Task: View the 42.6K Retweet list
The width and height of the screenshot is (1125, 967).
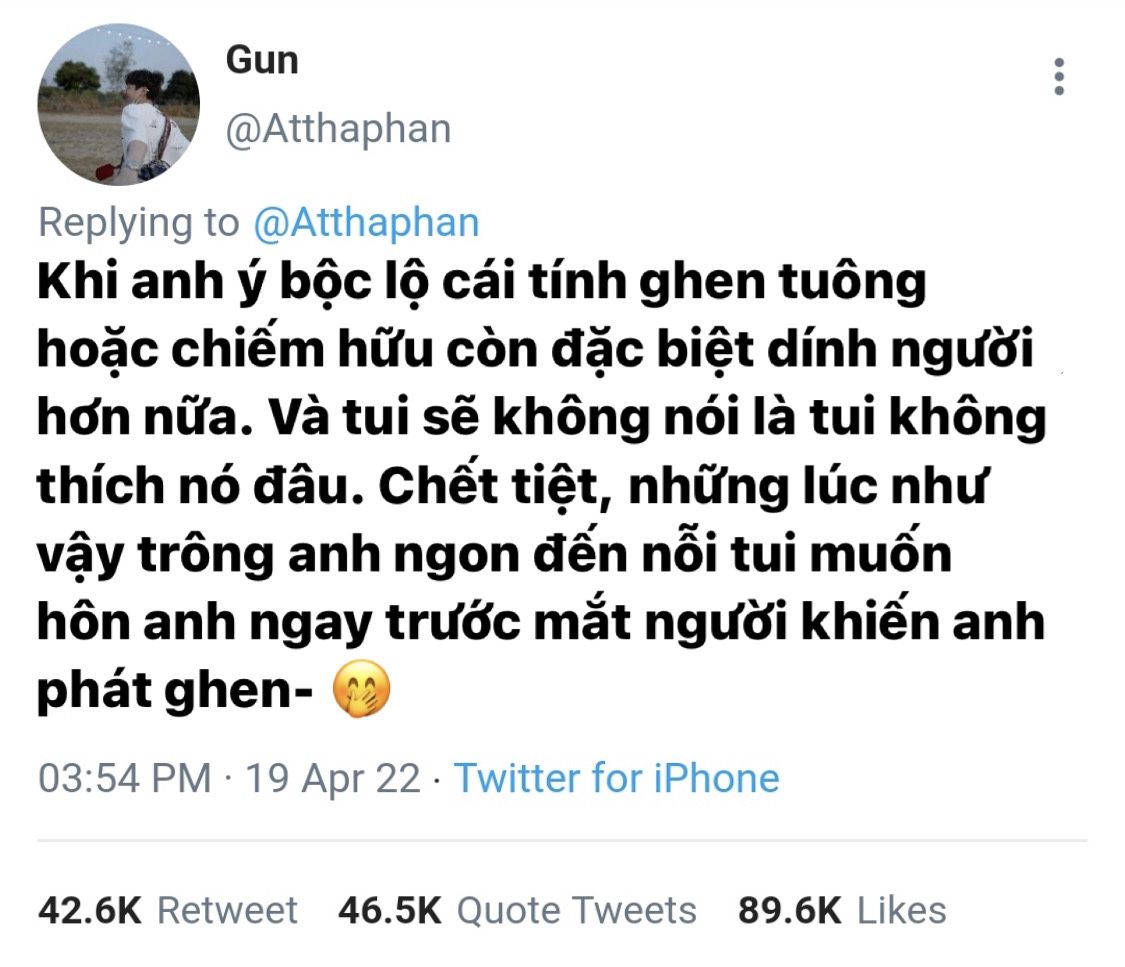Action: (168, 910)
